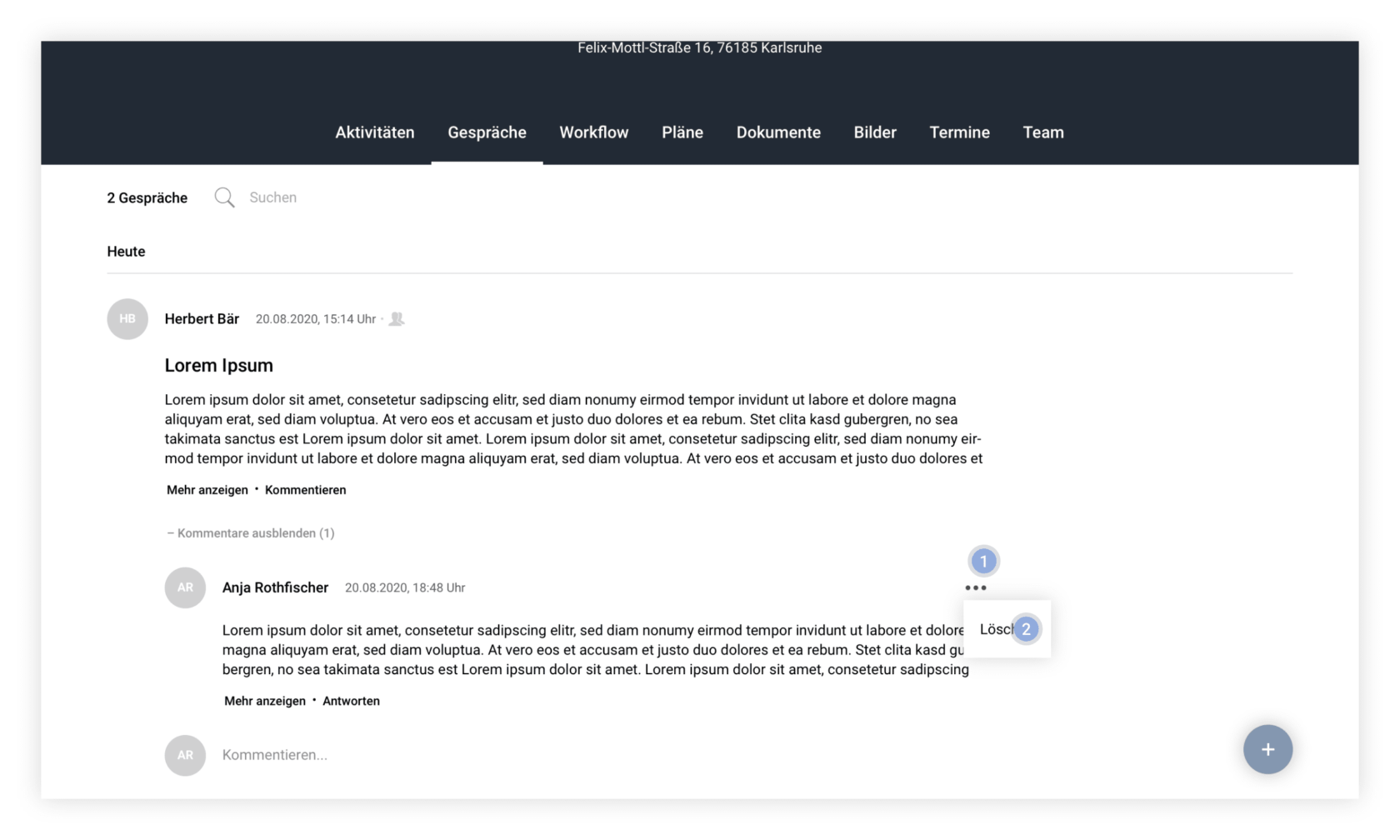Click Herbert Bär's HB avatar
This screenshot has height=840, width=1400.
(127, 319)
